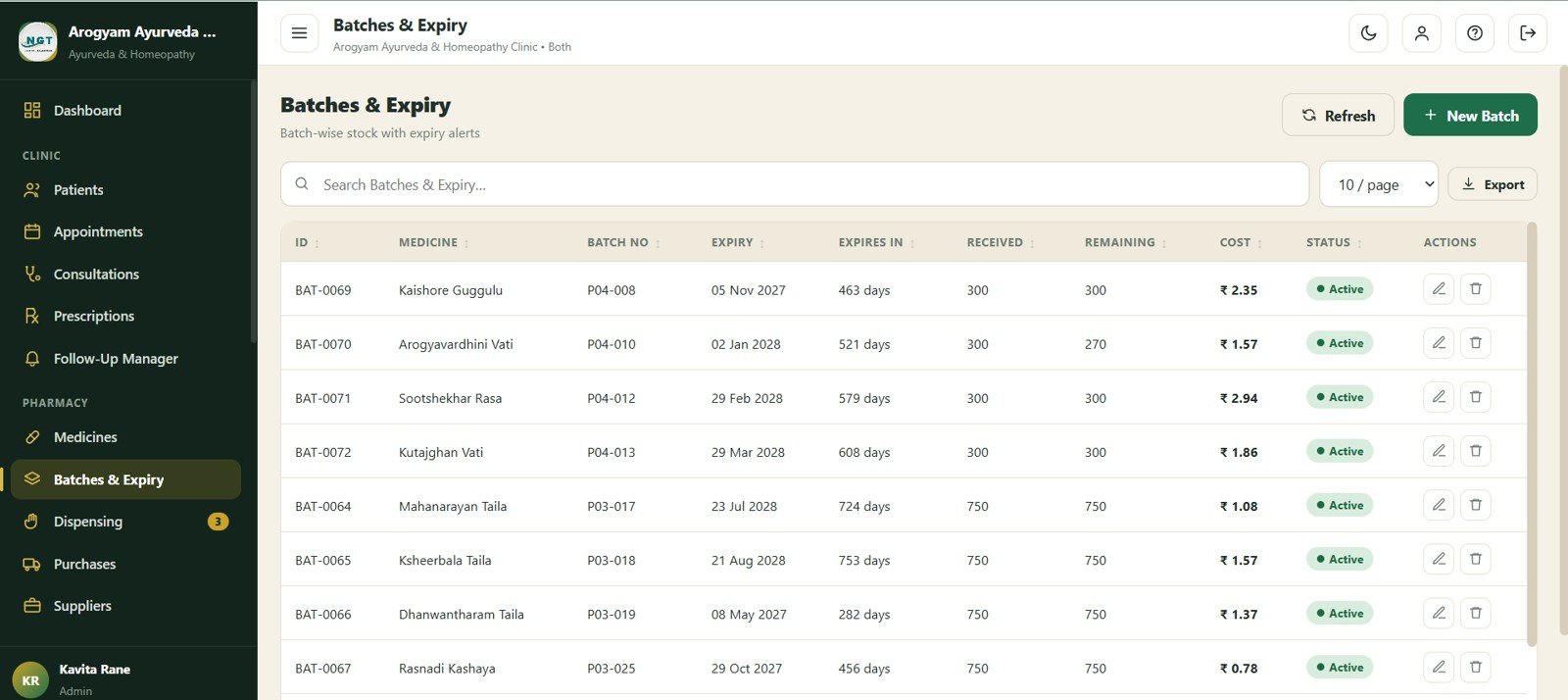Image resolution: width=1568 pixels, height=700 pixels.
Task: Open Dispensing with badge 3
Action: pos(125,522)
